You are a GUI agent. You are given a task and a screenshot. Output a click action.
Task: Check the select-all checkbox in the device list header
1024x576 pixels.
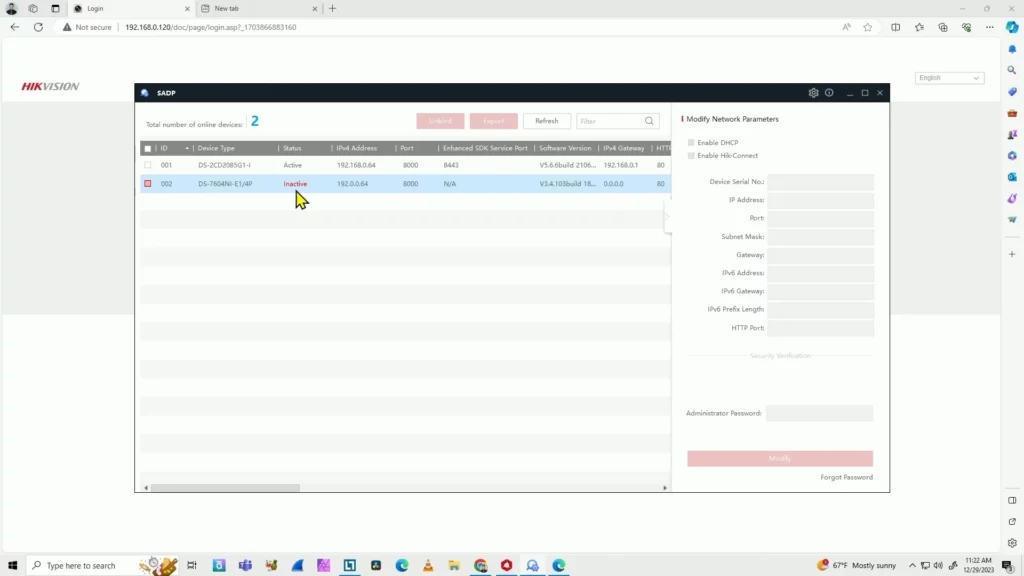tap(147, 147)
